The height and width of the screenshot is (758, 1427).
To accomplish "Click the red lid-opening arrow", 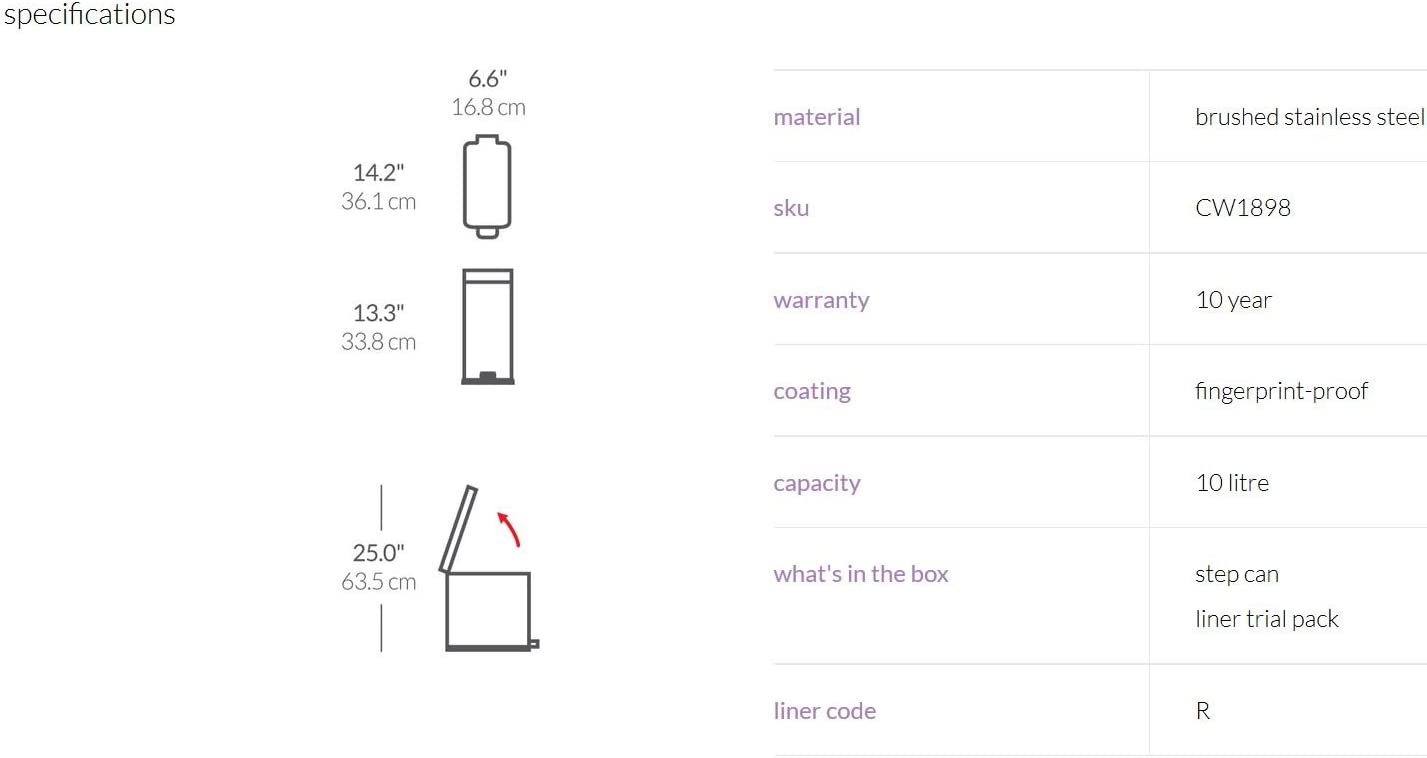I will click(x=510, y=529).
